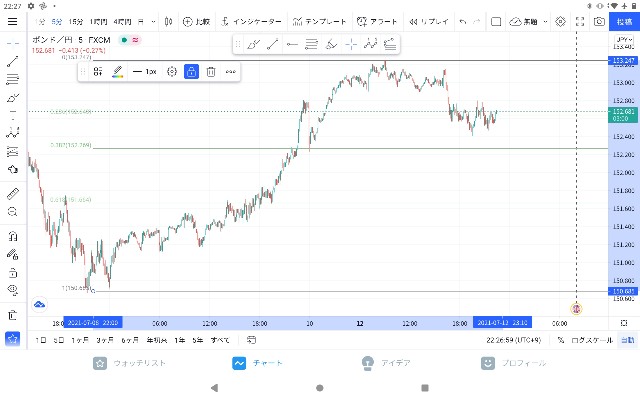The image size is (640, 400).
Task: Select the long position forecast tool
Action: click(x=13, y=151)
